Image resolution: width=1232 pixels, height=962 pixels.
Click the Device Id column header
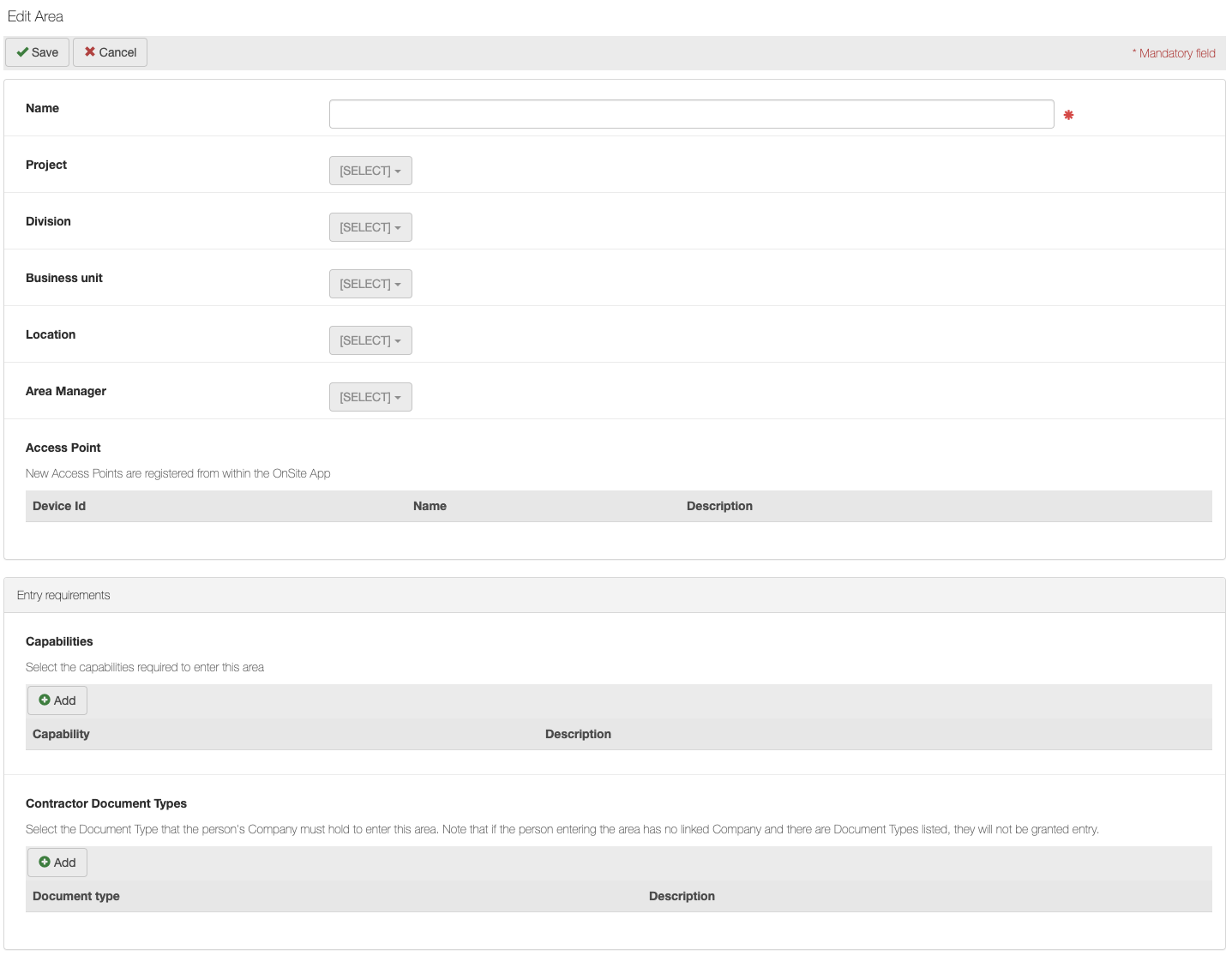coord(59,506)
